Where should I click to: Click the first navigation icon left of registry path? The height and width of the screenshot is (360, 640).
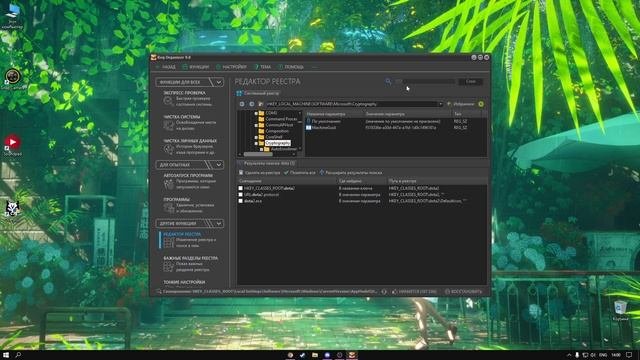coord(242,104)
